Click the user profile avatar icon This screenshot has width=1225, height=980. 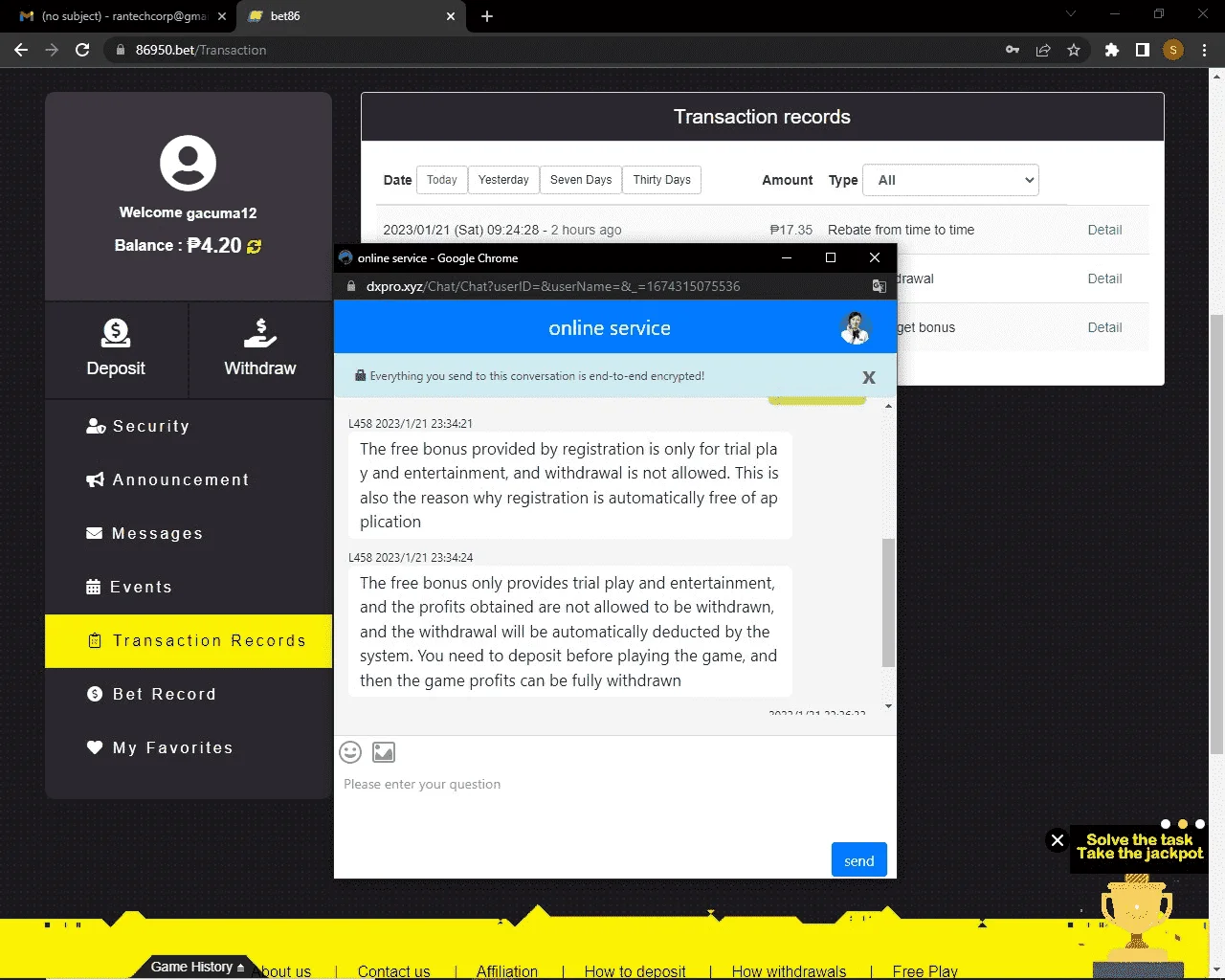pyautogui.click(x=188, y=163)
